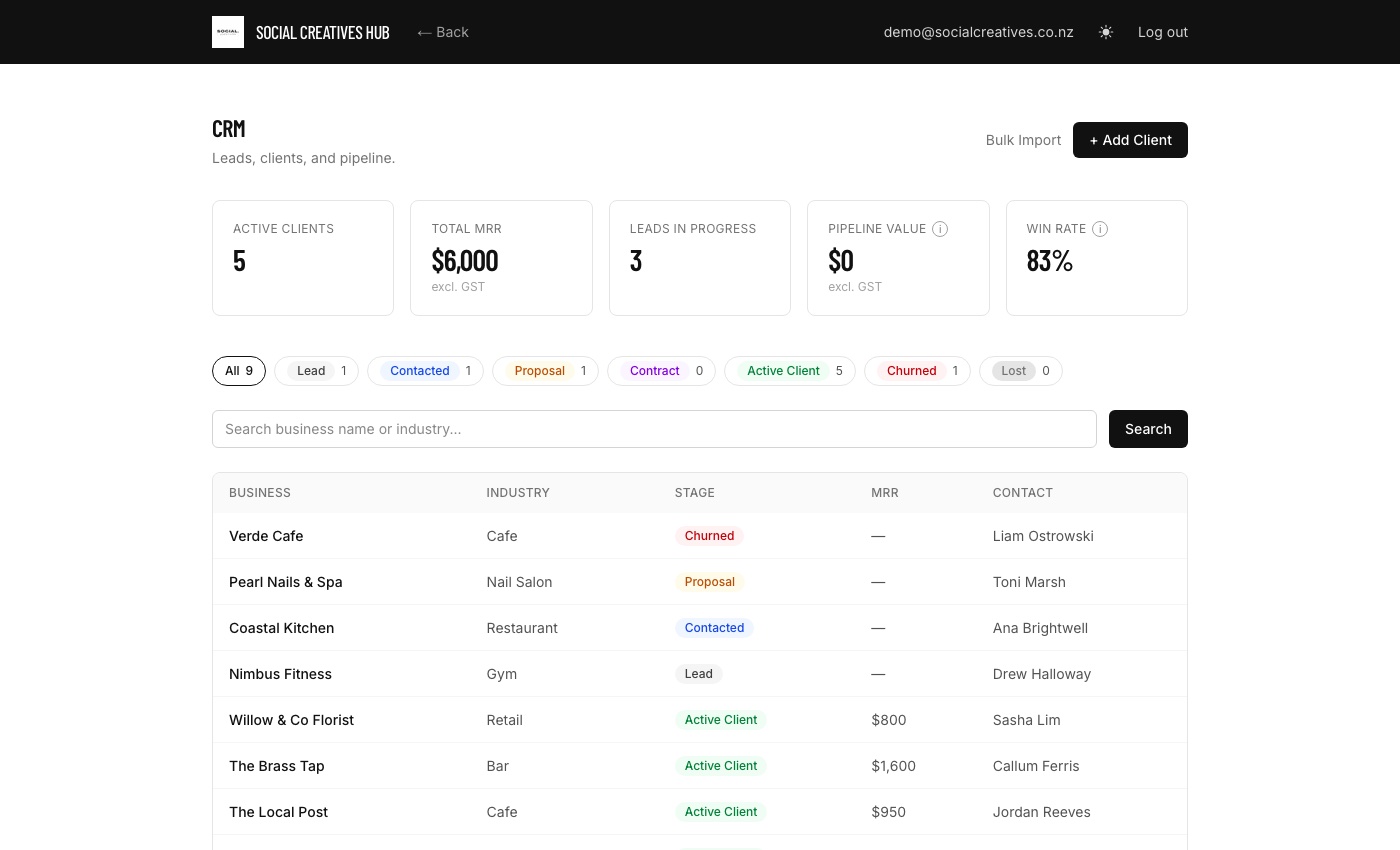Click the Total MRR stat card
Viewport: 1400px width, 850px height.
501,258
